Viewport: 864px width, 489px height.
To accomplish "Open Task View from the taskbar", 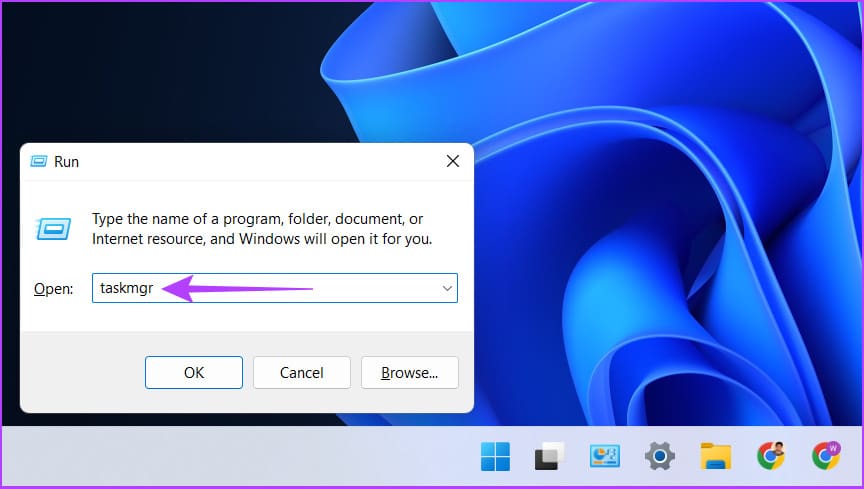I will click(549, 456).
